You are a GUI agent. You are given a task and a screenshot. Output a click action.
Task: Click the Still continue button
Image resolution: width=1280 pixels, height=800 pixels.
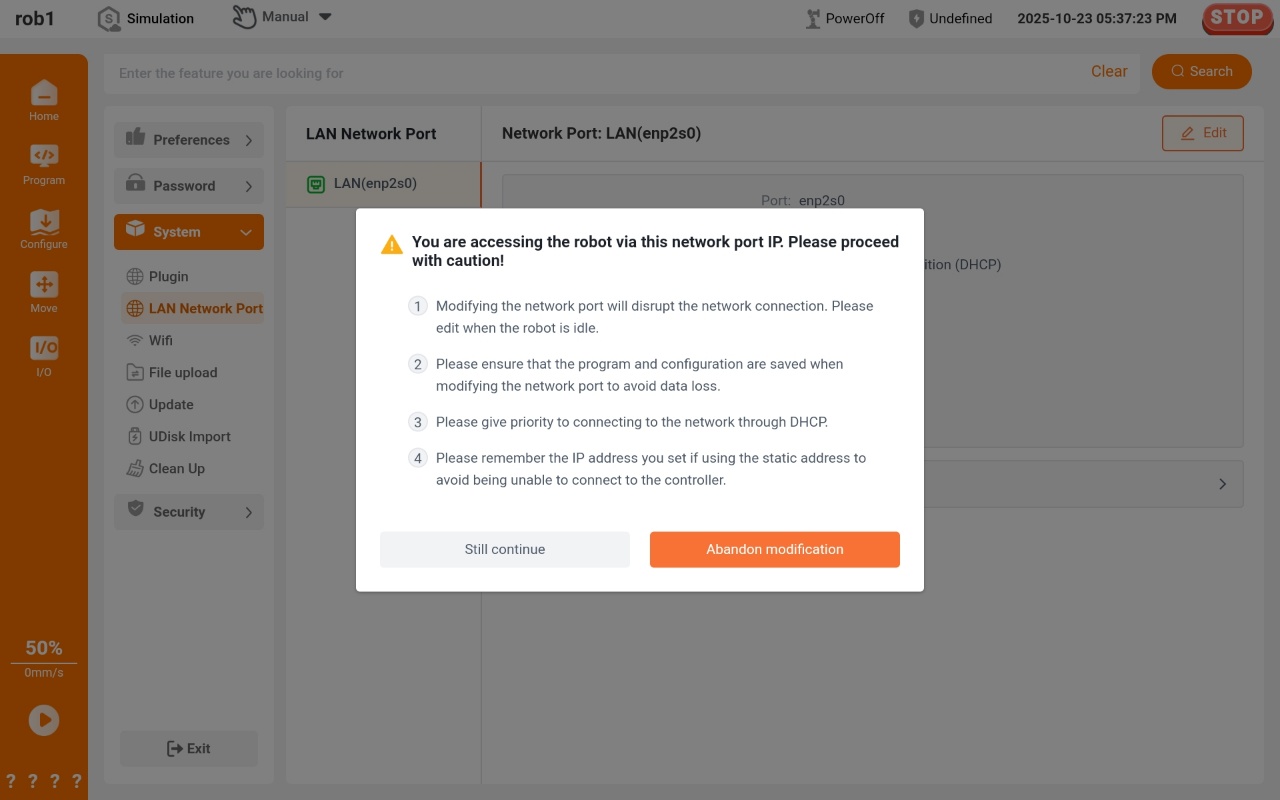tap(505, 549)
